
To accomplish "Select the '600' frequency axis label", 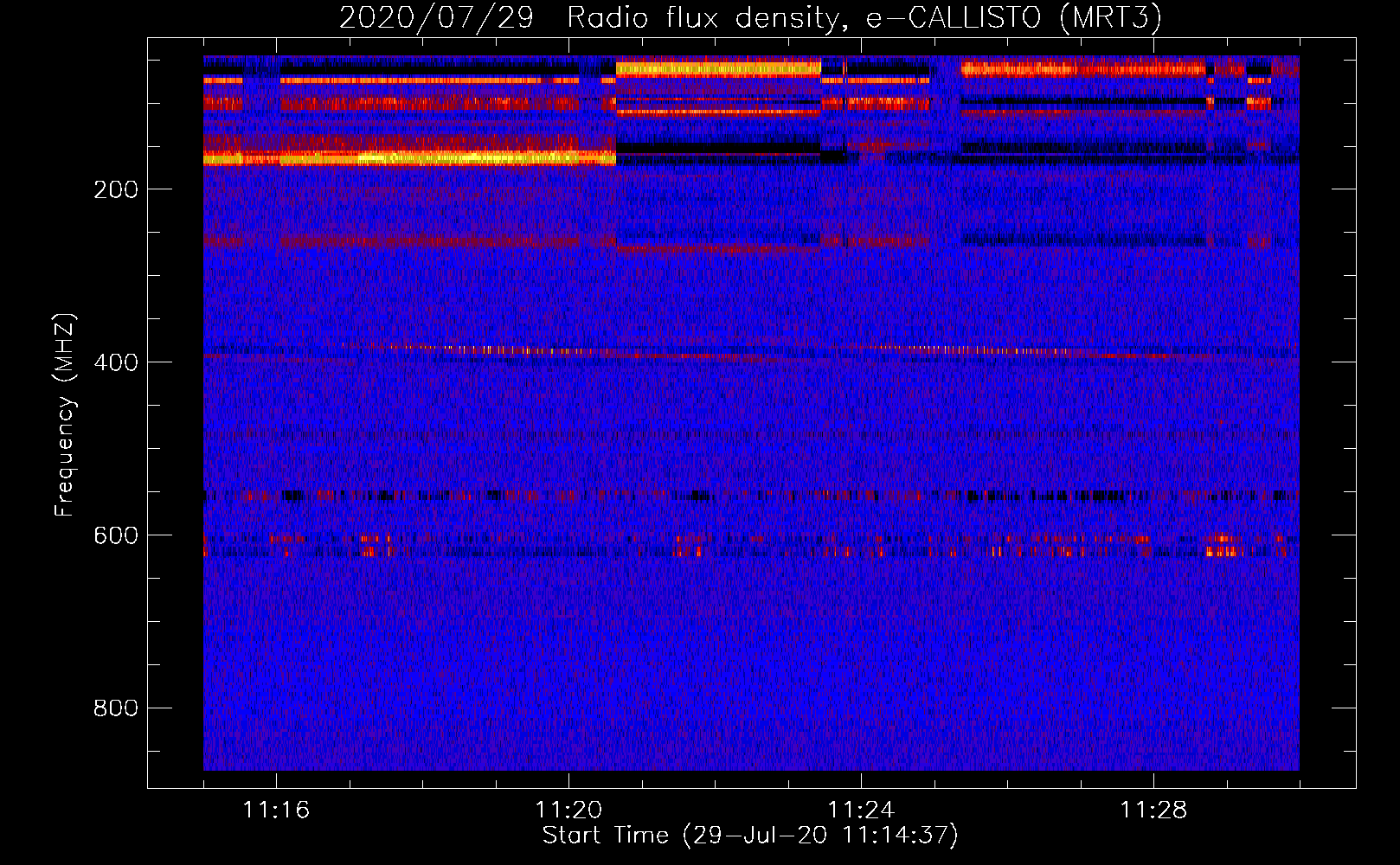I will pos(115,535).
